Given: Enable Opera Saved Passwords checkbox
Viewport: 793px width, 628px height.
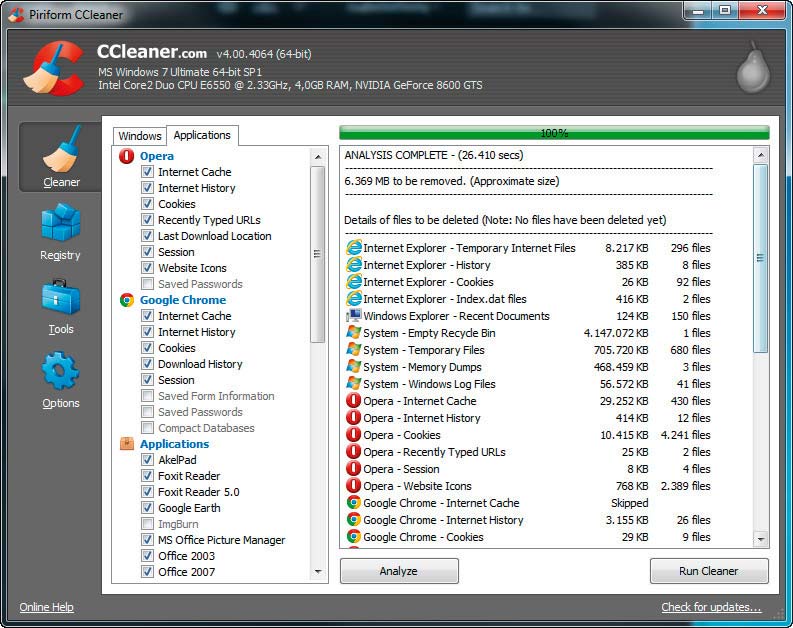Looking at the screenshot, I should click(x=147, y=284).
